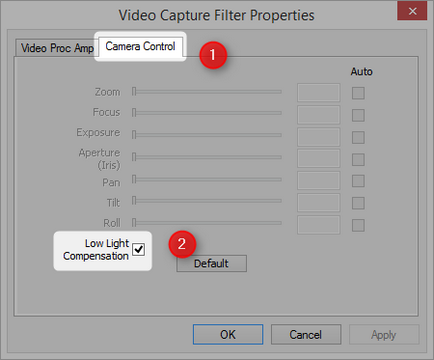The height and width of the screenshot is (360, 434).
Task: Check the Auto box for Aperture (Iris)
Action: click(358, 159)
